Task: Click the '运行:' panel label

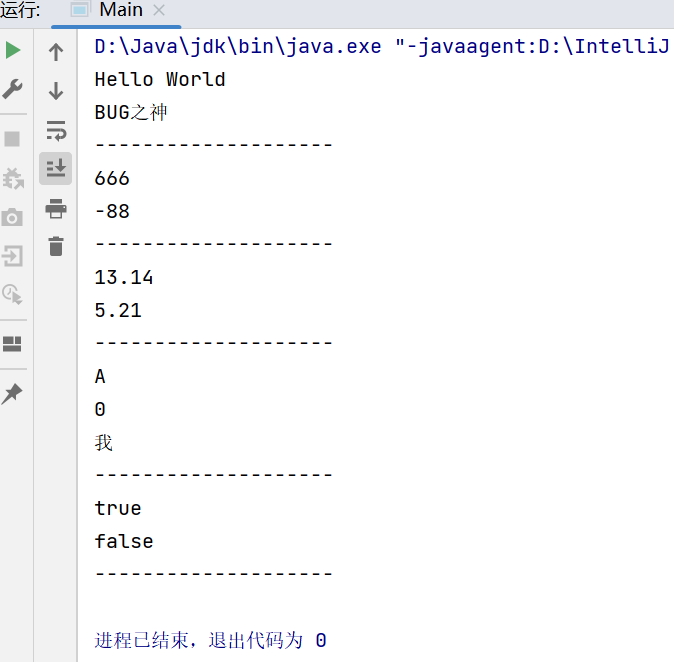Action: pos(20,10)
